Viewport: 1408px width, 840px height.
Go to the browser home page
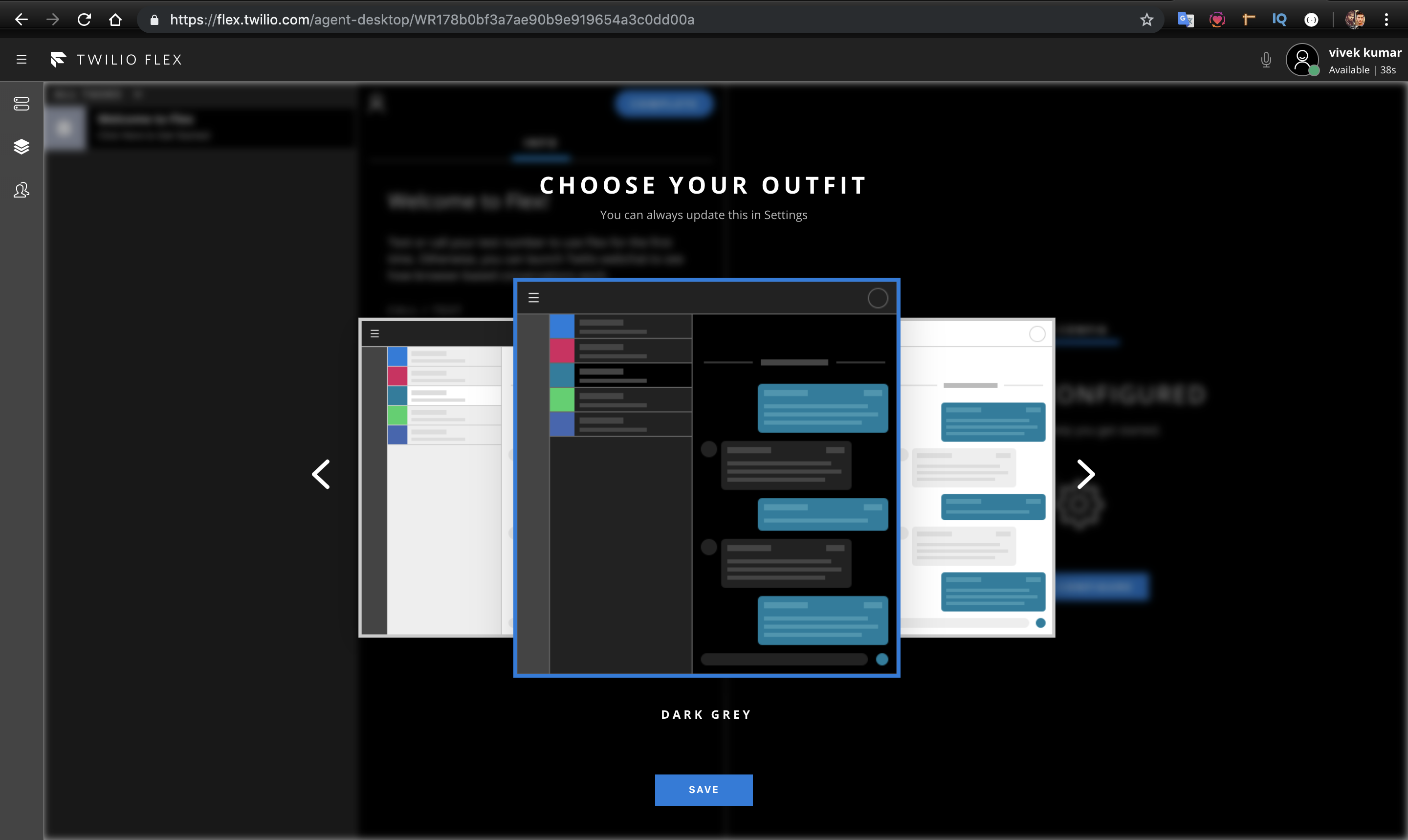115,20
